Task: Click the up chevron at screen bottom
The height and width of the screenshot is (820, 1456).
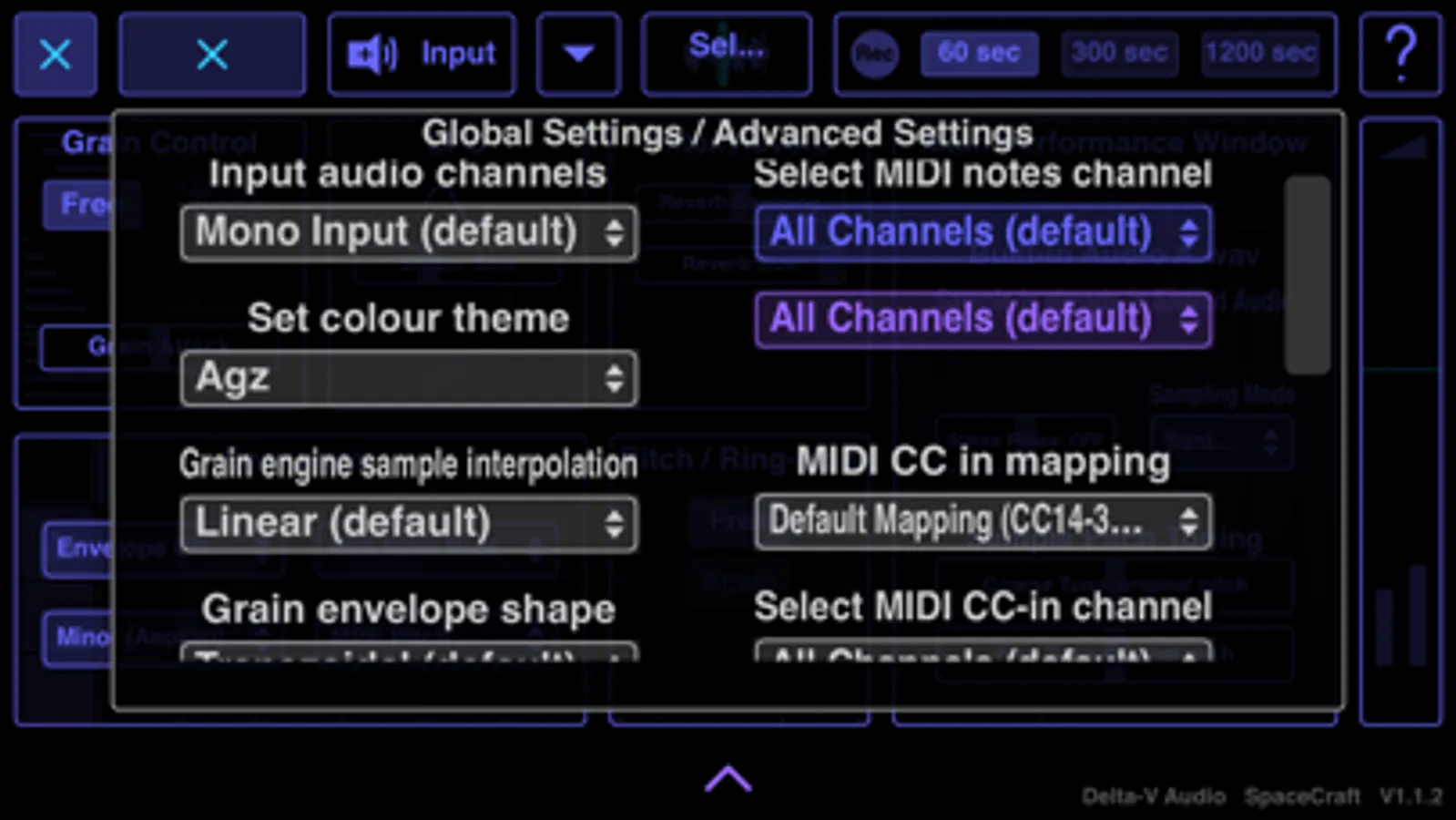Action: [728, 779]
